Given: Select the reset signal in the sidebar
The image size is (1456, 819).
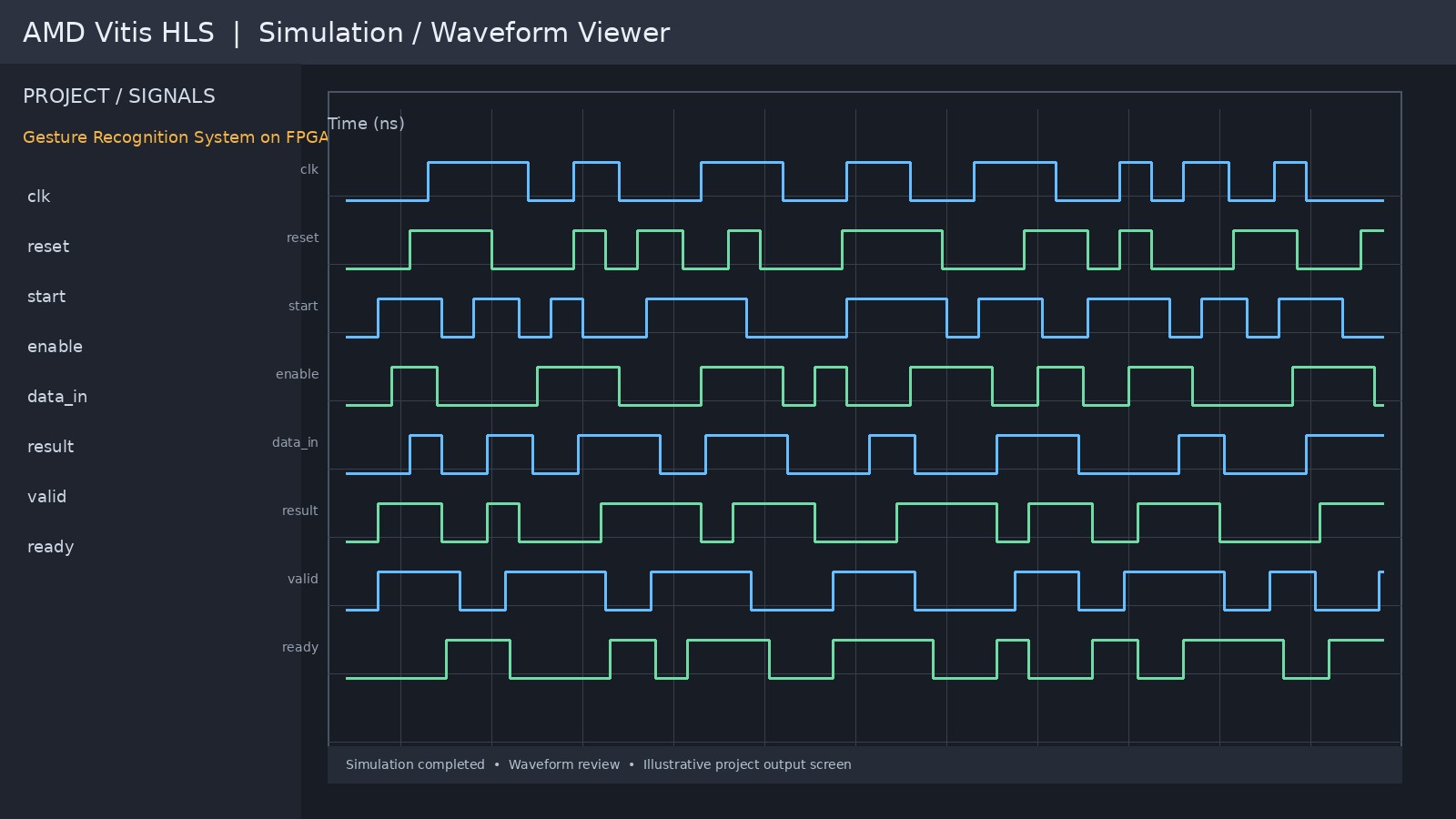Looking at the screenshot, I should pyautogui.click(x=48, y=247).
